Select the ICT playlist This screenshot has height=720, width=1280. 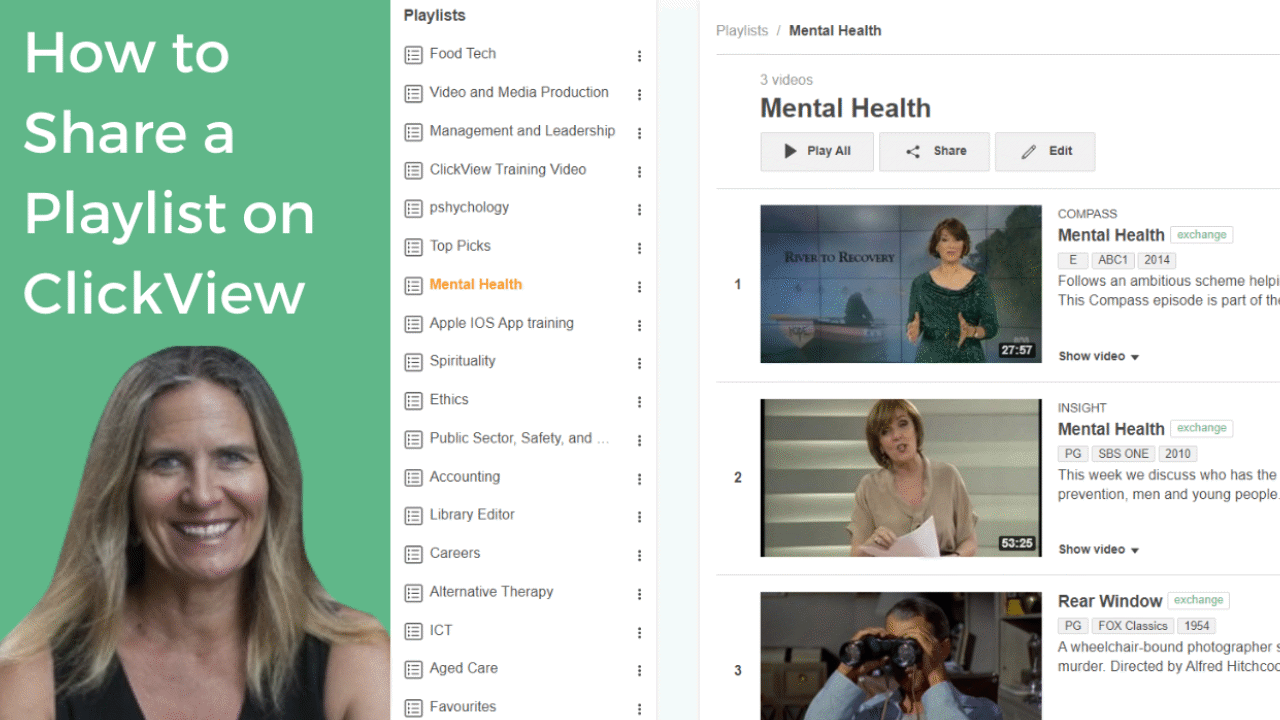pyautogui.click(x=441, y=630)
